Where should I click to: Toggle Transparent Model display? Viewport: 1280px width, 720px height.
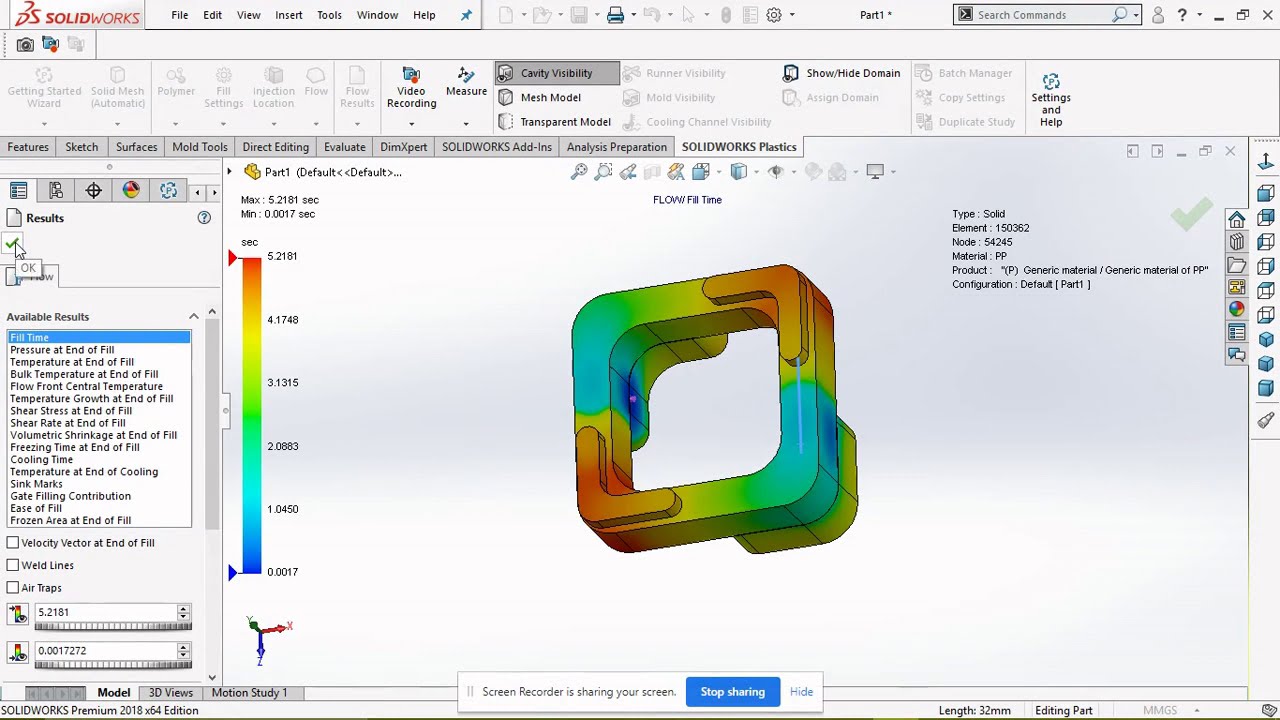pyautogui.click(x=554, y=122)
